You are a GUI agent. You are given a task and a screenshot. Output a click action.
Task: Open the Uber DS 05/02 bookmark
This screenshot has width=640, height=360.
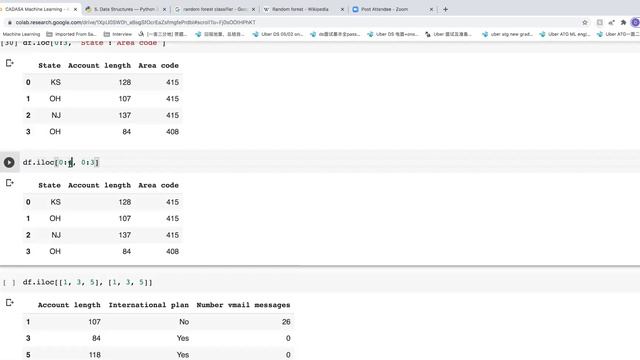pyautogui.click(x=278, y=34)
